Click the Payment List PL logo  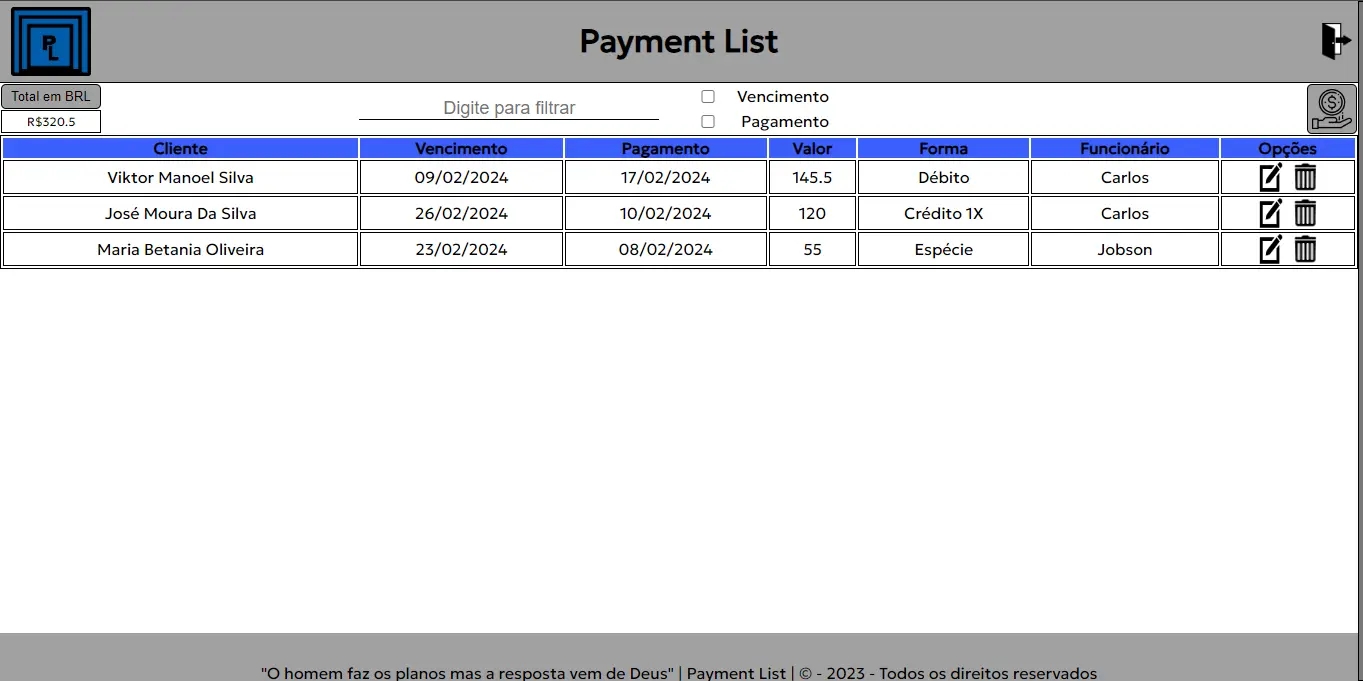click(51, 41)
